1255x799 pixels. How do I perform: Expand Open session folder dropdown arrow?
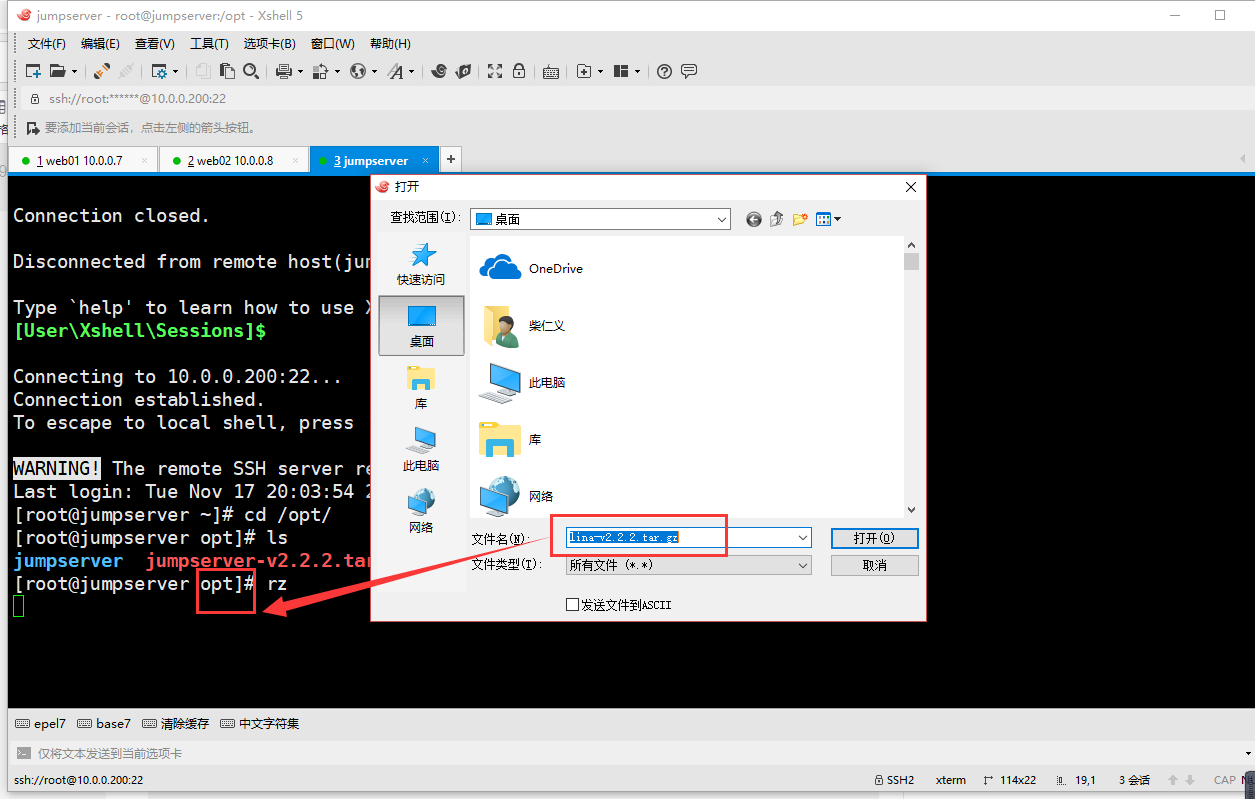point(73,71)
